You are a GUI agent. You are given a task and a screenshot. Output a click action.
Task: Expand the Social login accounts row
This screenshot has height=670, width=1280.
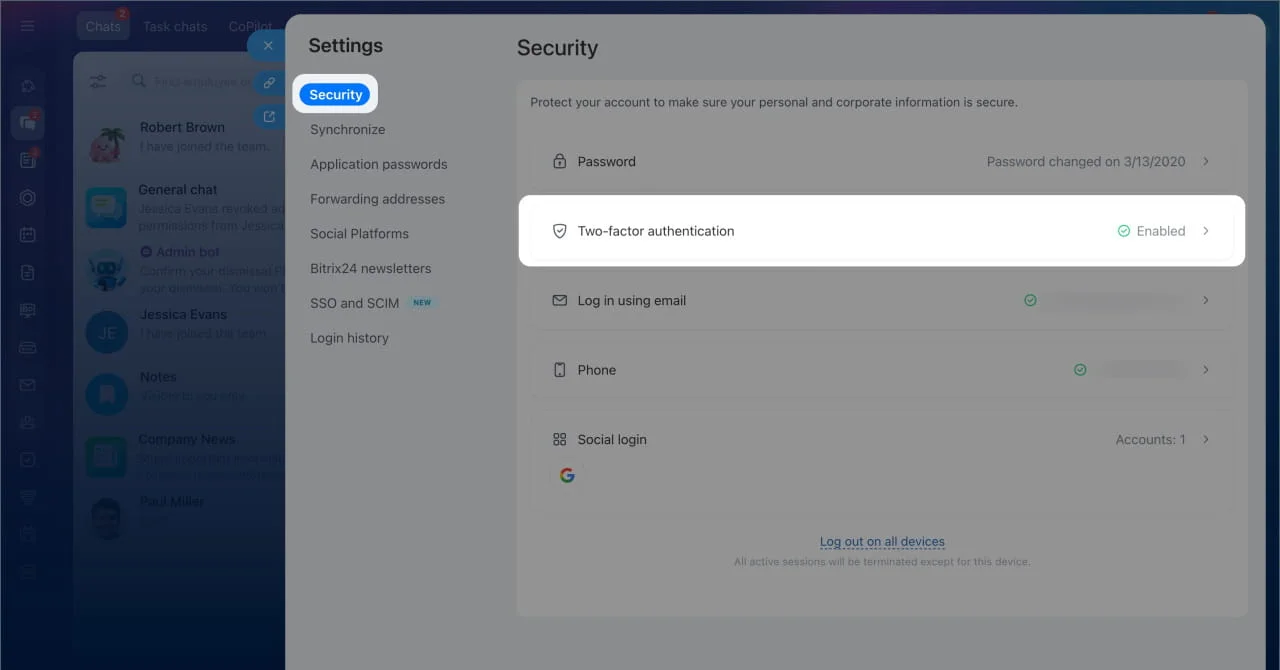tap(1207, 439)
